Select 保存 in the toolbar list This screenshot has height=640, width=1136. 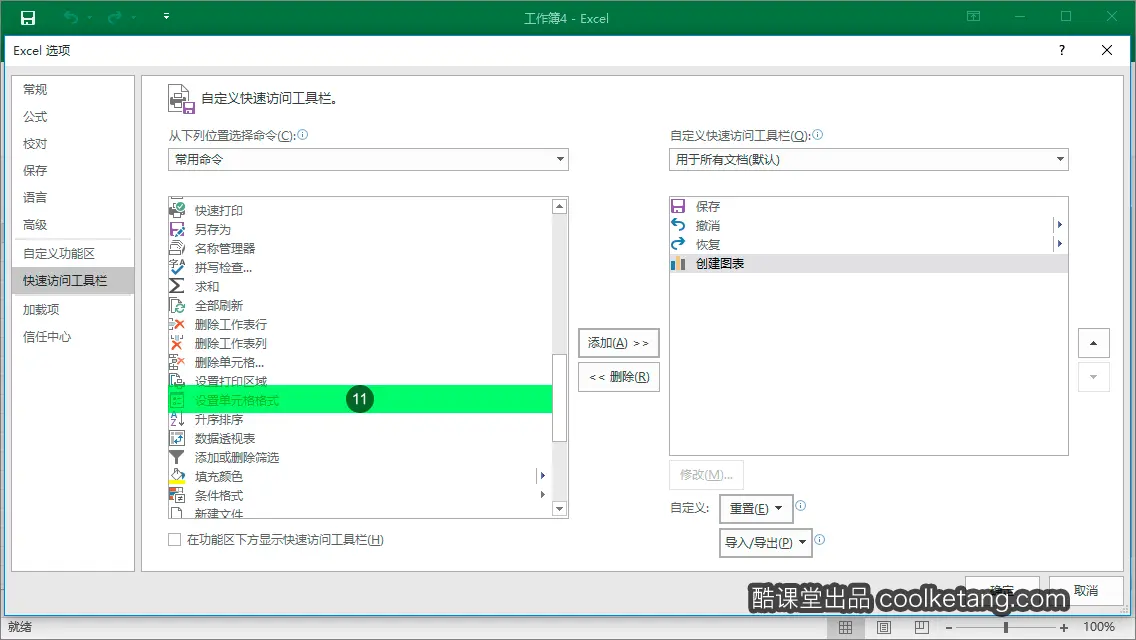tap(868, 207)
